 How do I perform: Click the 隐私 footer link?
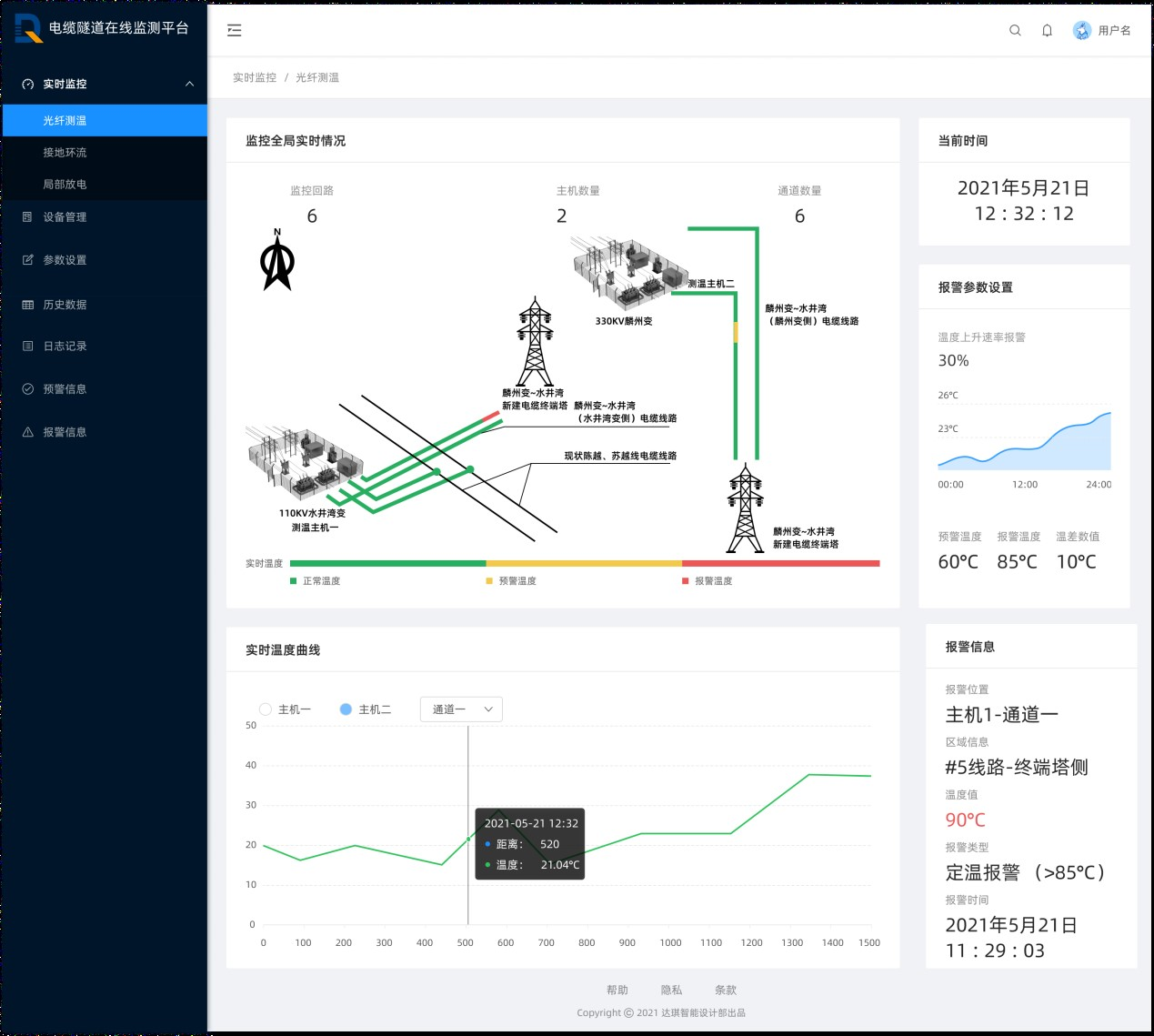[x=671, y=990]
